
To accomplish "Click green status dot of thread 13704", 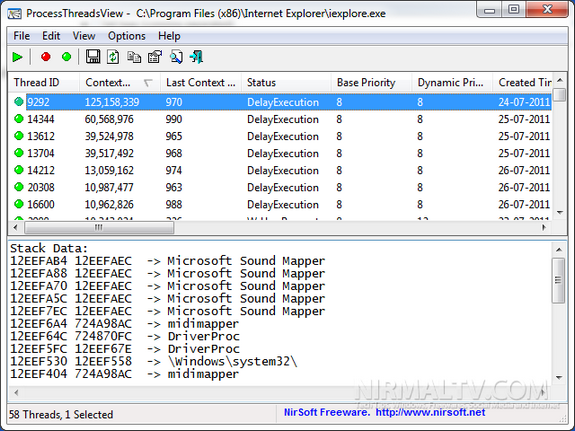I will [x=19, y=153].
